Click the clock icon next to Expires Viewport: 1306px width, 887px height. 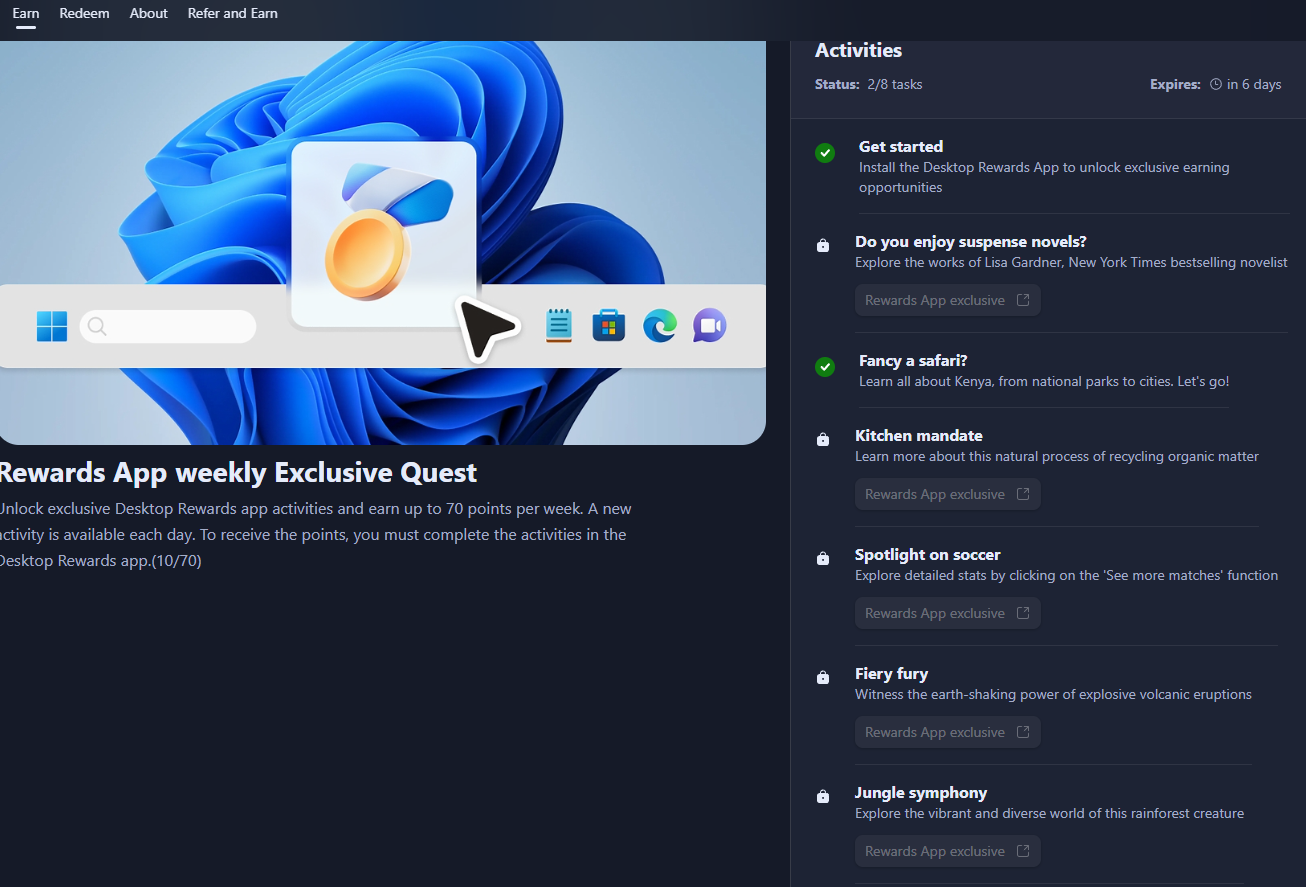click(1216, 84)
